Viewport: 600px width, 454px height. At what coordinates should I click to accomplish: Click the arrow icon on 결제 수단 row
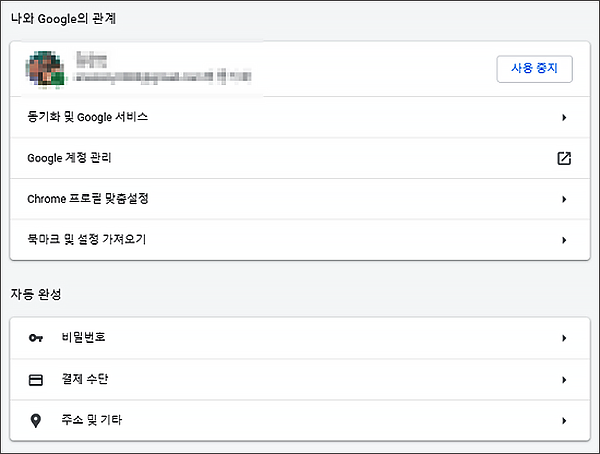[x=564, y=380]
